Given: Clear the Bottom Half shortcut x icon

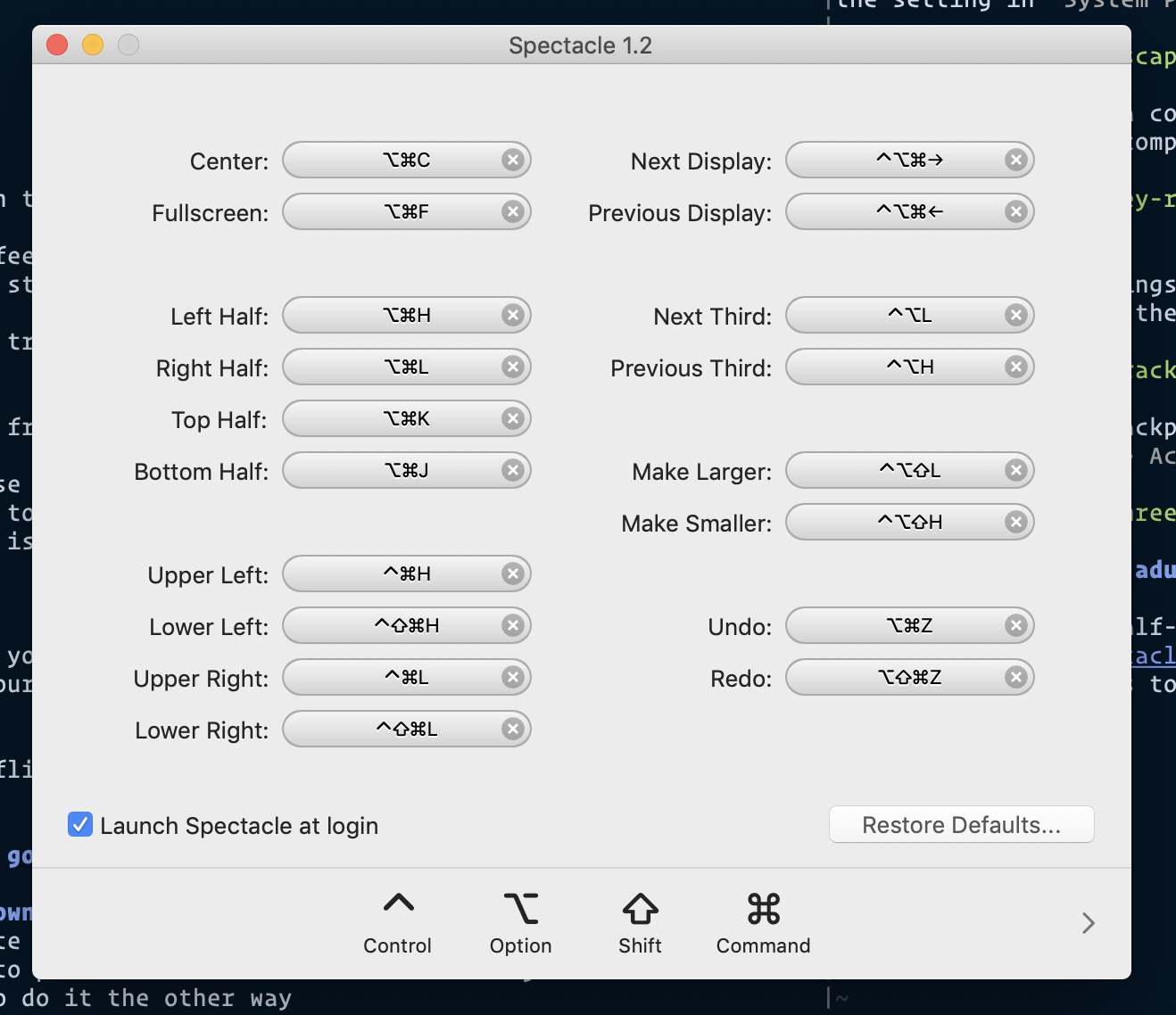Looking at the screenshot, I should [x=512, y=470].
